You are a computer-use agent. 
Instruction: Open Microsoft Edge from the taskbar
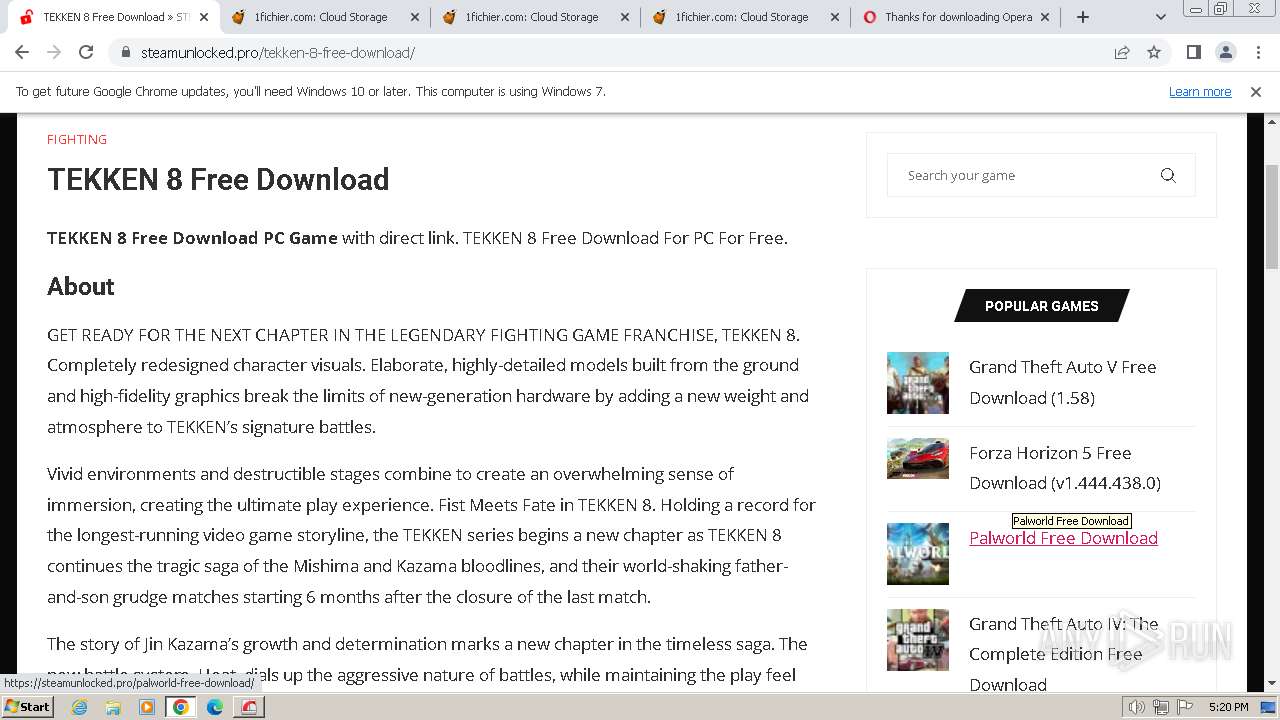coord(215,707)
